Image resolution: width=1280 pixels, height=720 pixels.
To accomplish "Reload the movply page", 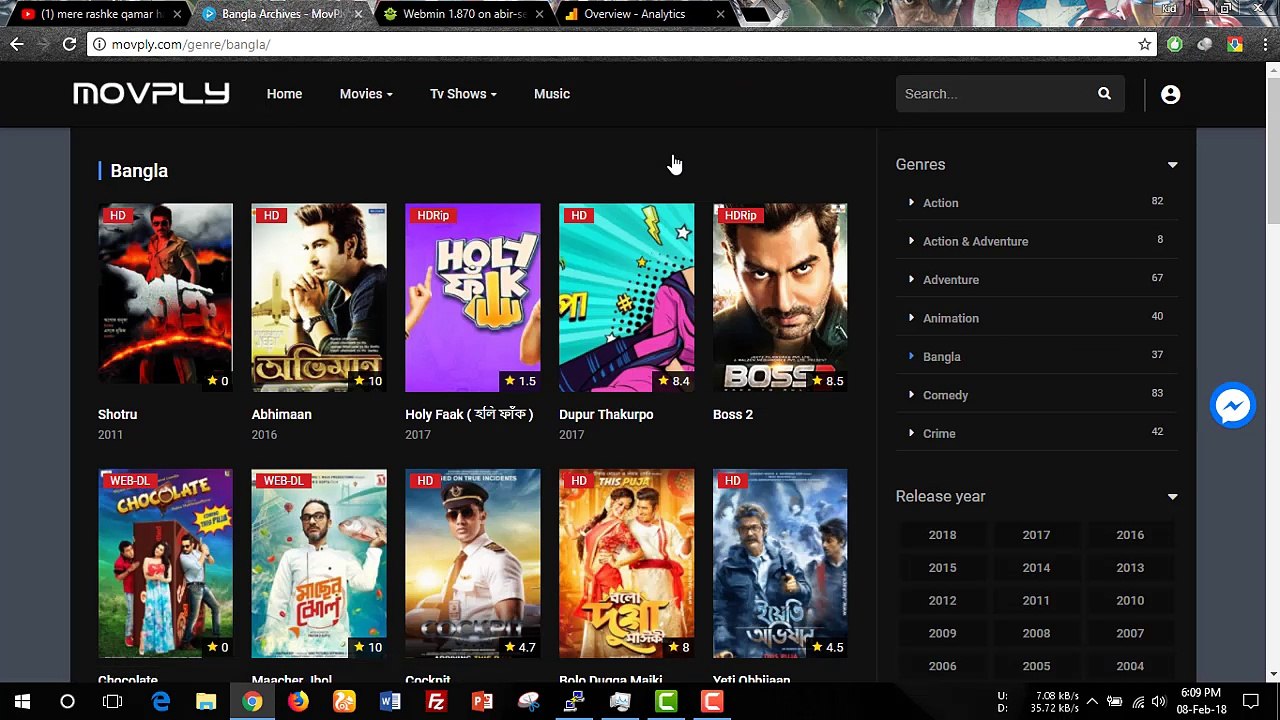I will click(x=69, y=44).
